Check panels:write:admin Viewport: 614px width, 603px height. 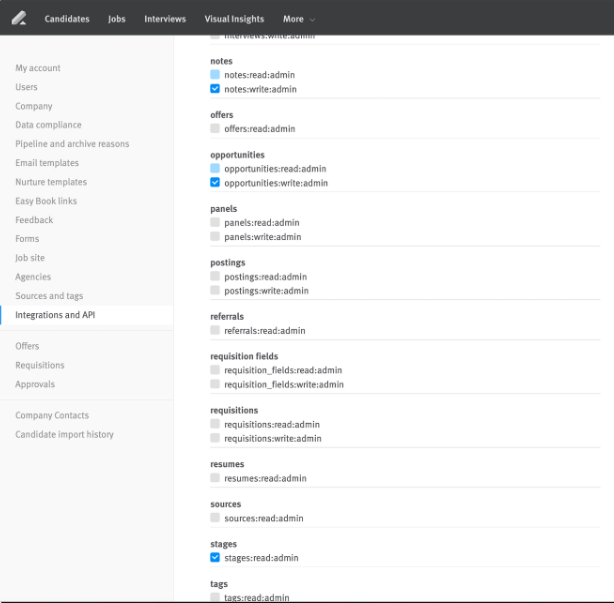(215, 236)
